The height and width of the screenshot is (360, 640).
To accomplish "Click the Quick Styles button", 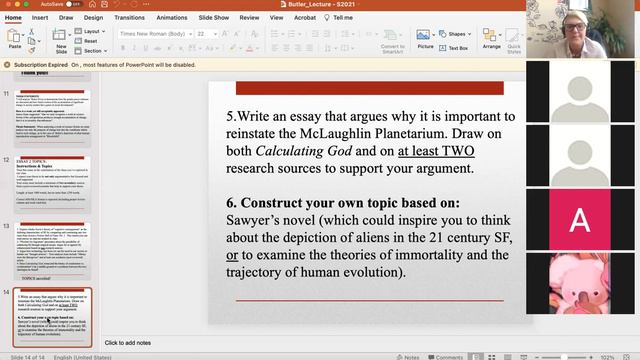I will [513, 41].
